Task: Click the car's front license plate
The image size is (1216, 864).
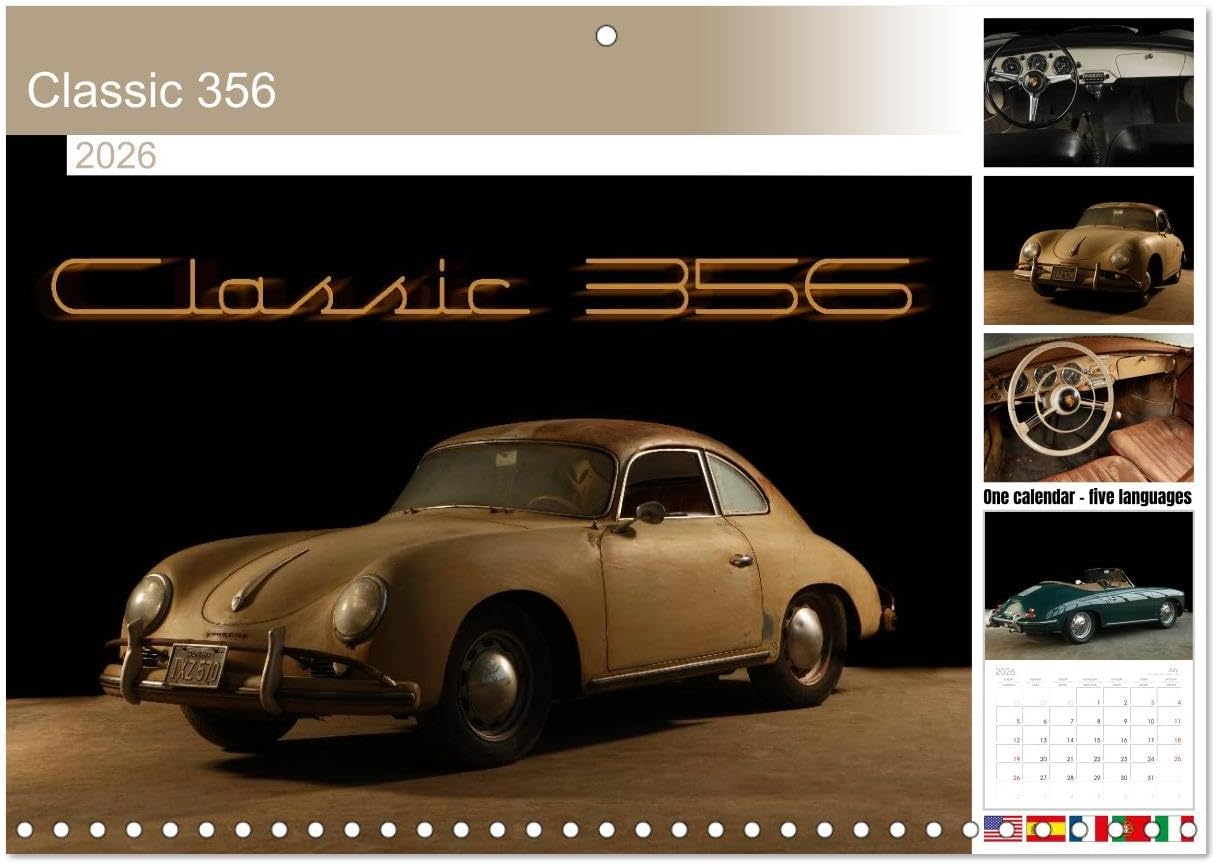Action: click(196, 665)
